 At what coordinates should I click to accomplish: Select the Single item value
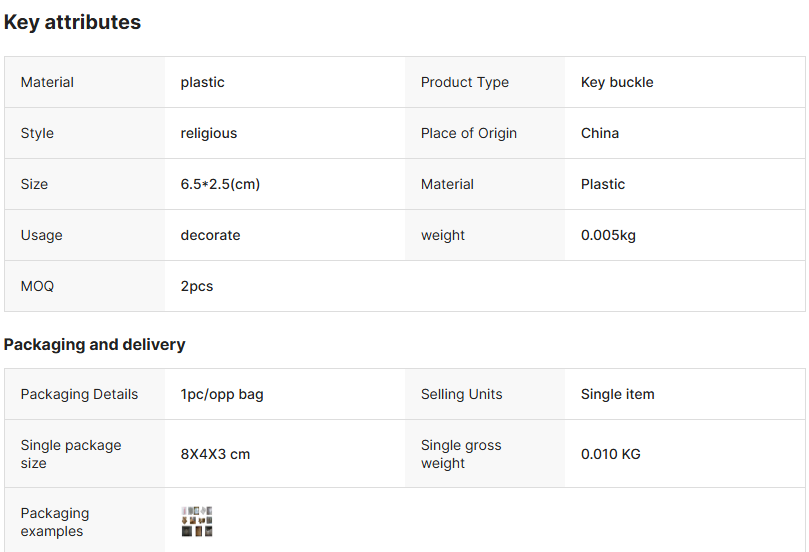[618, 394]
